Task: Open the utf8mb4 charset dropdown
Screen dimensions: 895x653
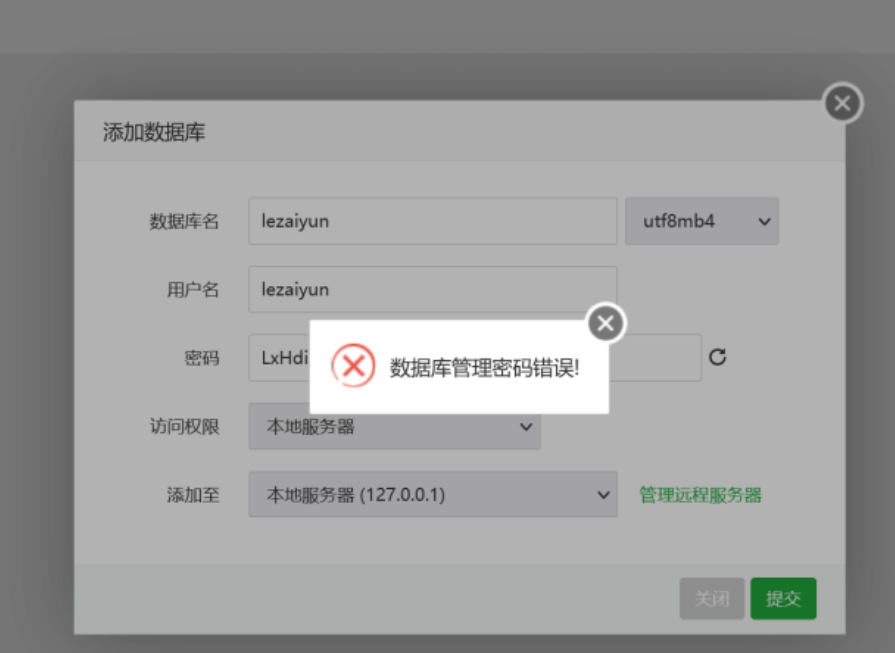Action: 701,221
